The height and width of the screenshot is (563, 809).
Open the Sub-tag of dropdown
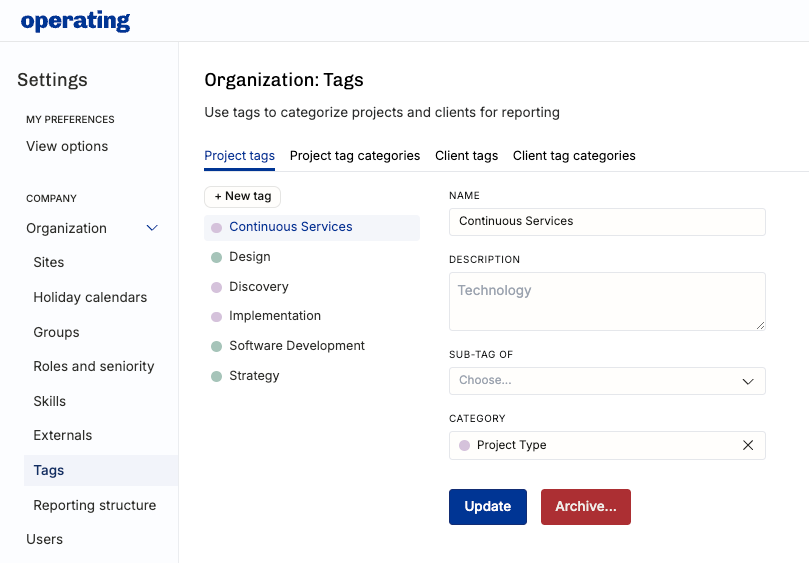(606, 381)
